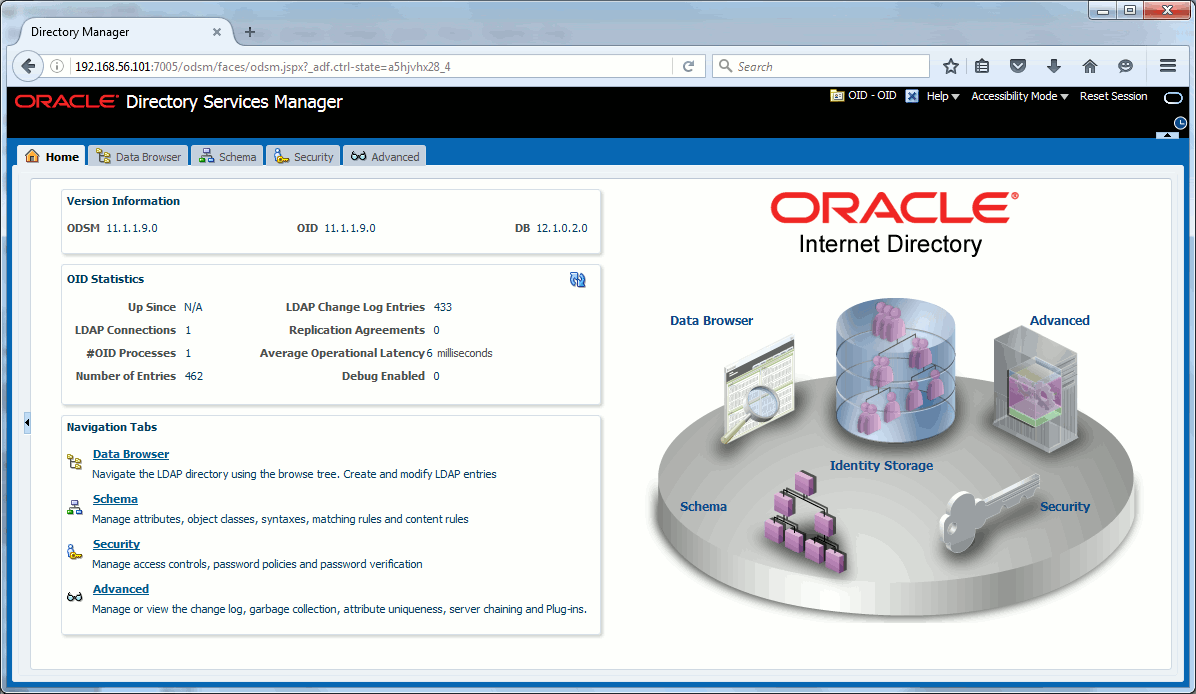Click the Schema icon in Navigation Tabs

[x=75, y=507]
